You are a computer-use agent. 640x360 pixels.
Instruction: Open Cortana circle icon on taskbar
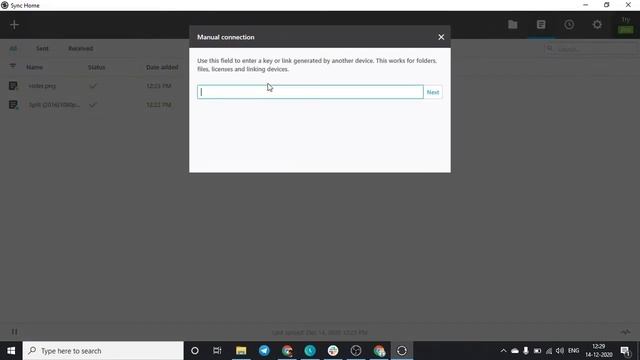click(x=195, y=351)
